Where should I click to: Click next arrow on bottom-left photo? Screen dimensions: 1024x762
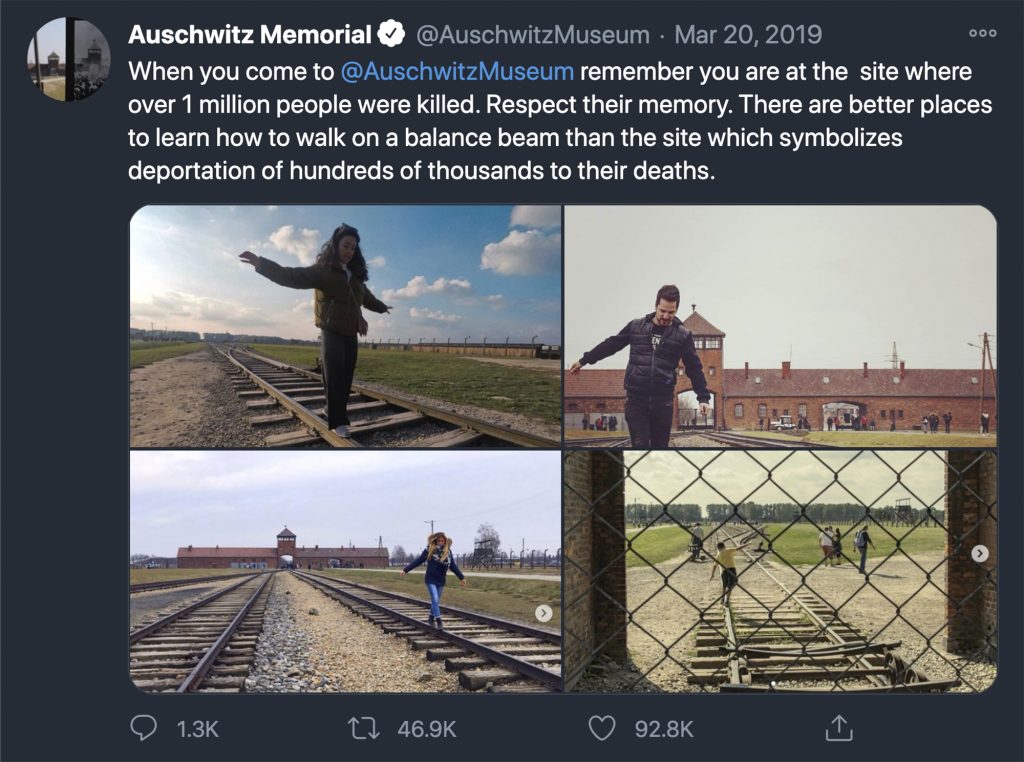pyautogui.click(x=543, y=613)
